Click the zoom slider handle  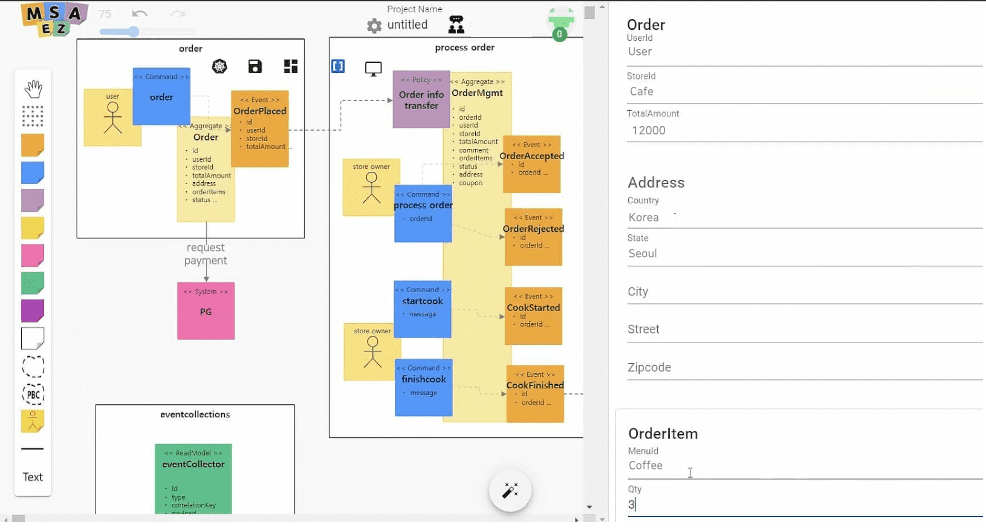point(133,32)
